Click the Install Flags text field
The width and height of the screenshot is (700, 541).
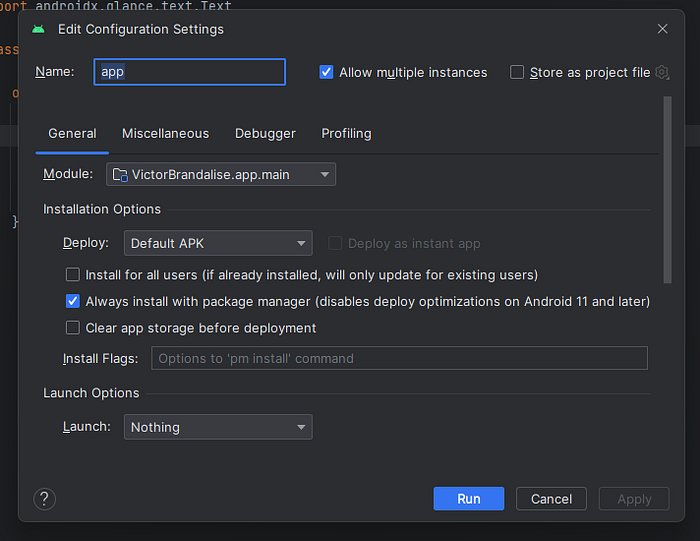[399, 358]
